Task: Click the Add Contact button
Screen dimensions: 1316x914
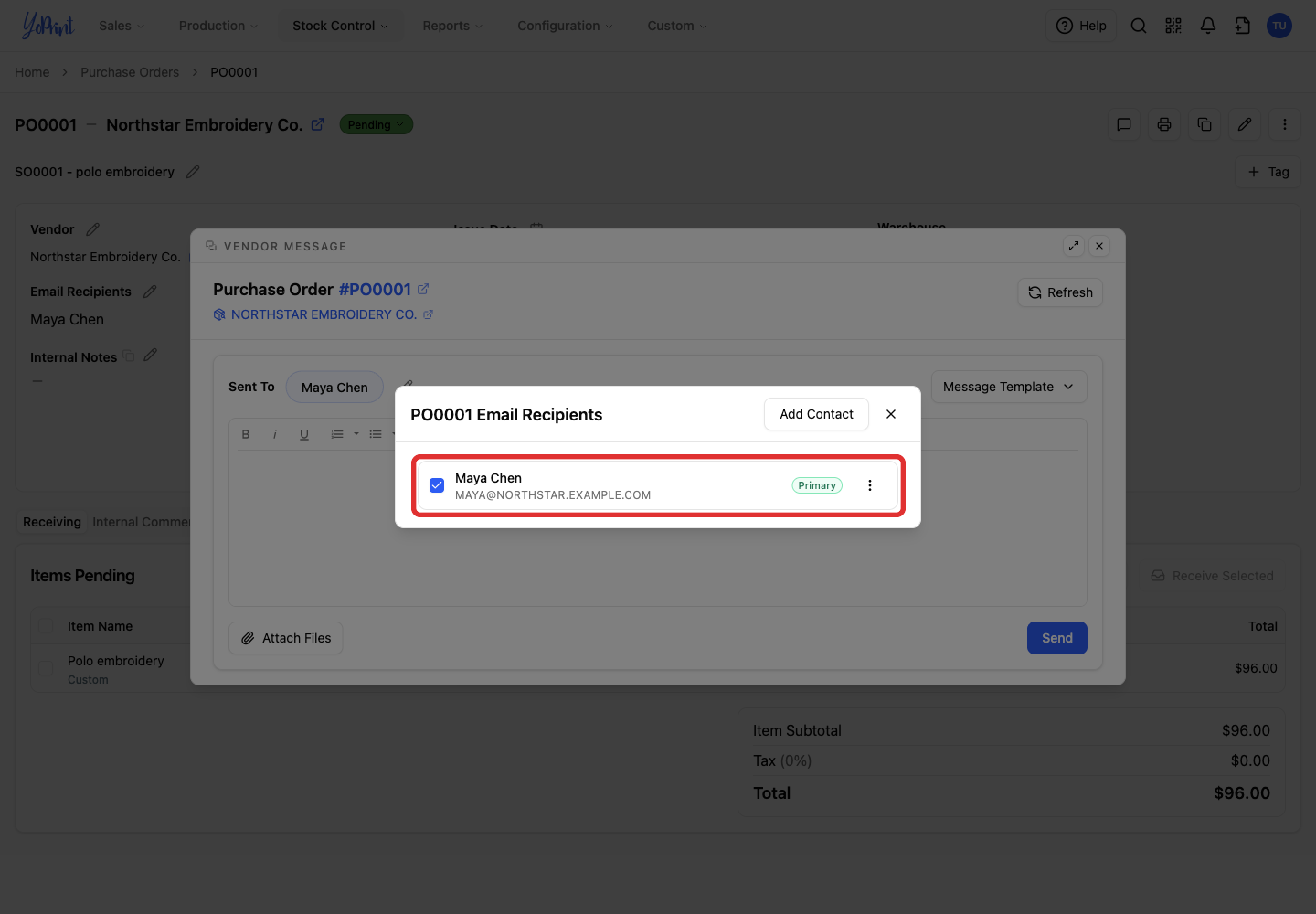Action: (816, 414)
